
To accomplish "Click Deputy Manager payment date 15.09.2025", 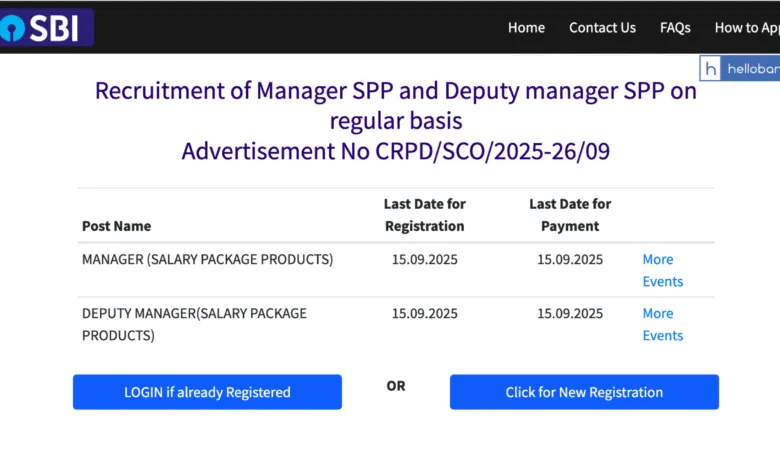I will coord(570,313).
